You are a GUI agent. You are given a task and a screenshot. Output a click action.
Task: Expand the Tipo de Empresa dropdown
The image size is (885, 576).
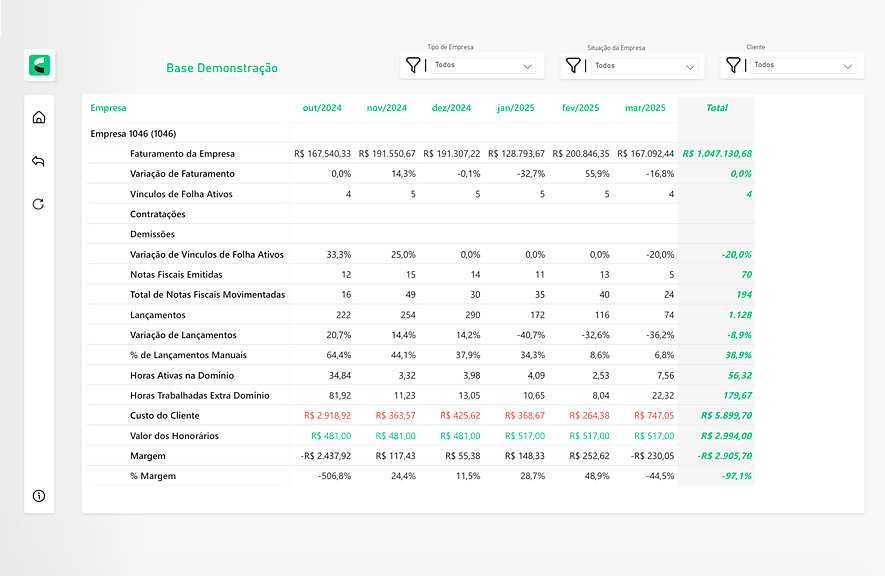[x=528, y=66]
